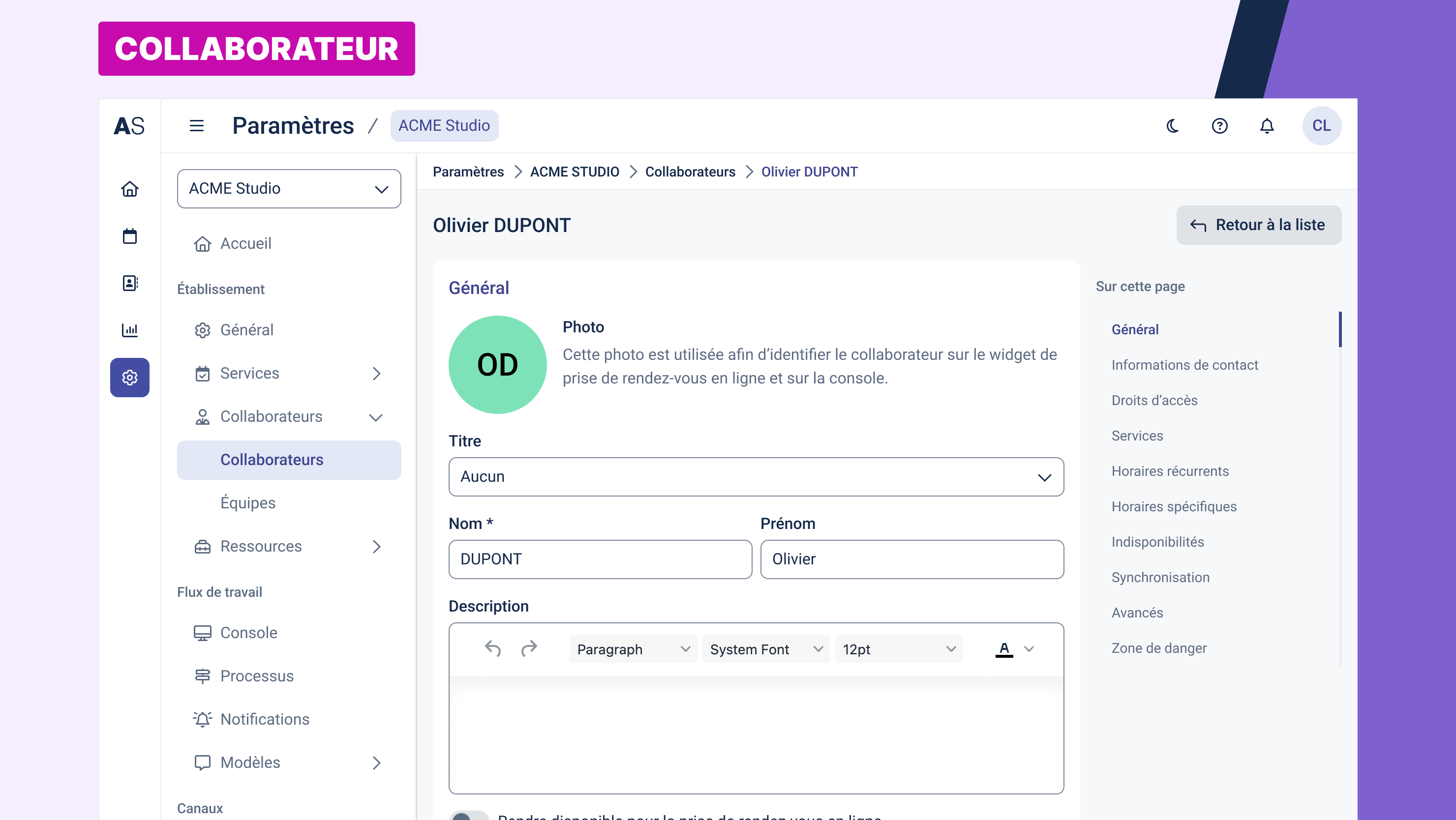Screen dimensions: 1456x820
Task: Open the ACME Studio establishment selector
Action: (x=289, y=188)
